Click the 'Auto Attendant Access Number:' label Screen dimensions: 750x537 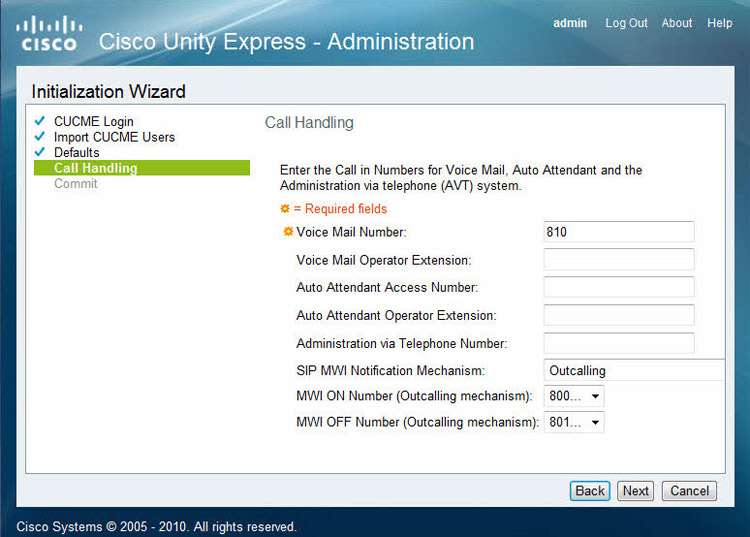click(387, 287)
